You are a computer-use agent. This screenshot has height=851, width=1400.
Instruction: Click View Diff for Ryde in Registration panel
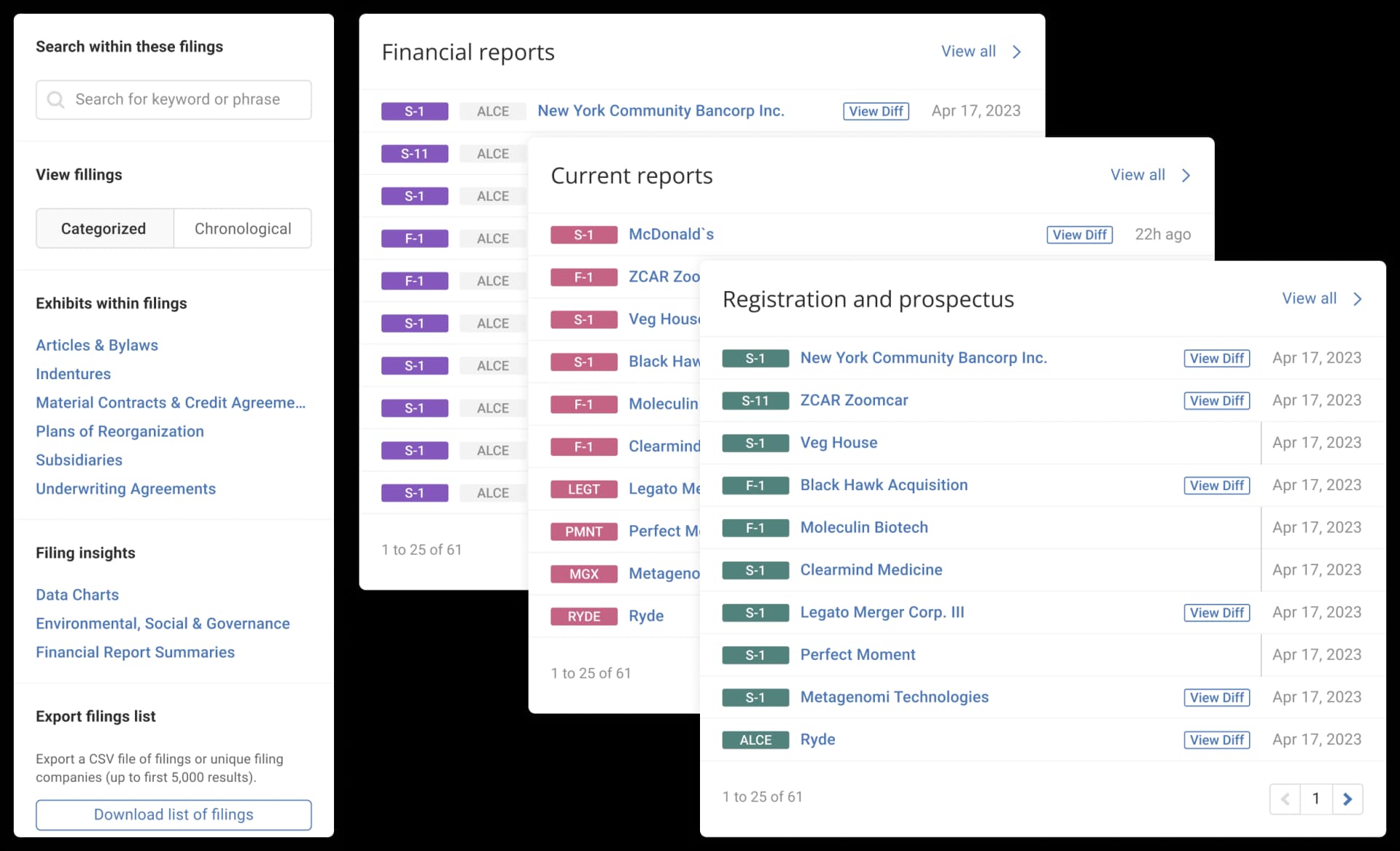(1217, 739)
